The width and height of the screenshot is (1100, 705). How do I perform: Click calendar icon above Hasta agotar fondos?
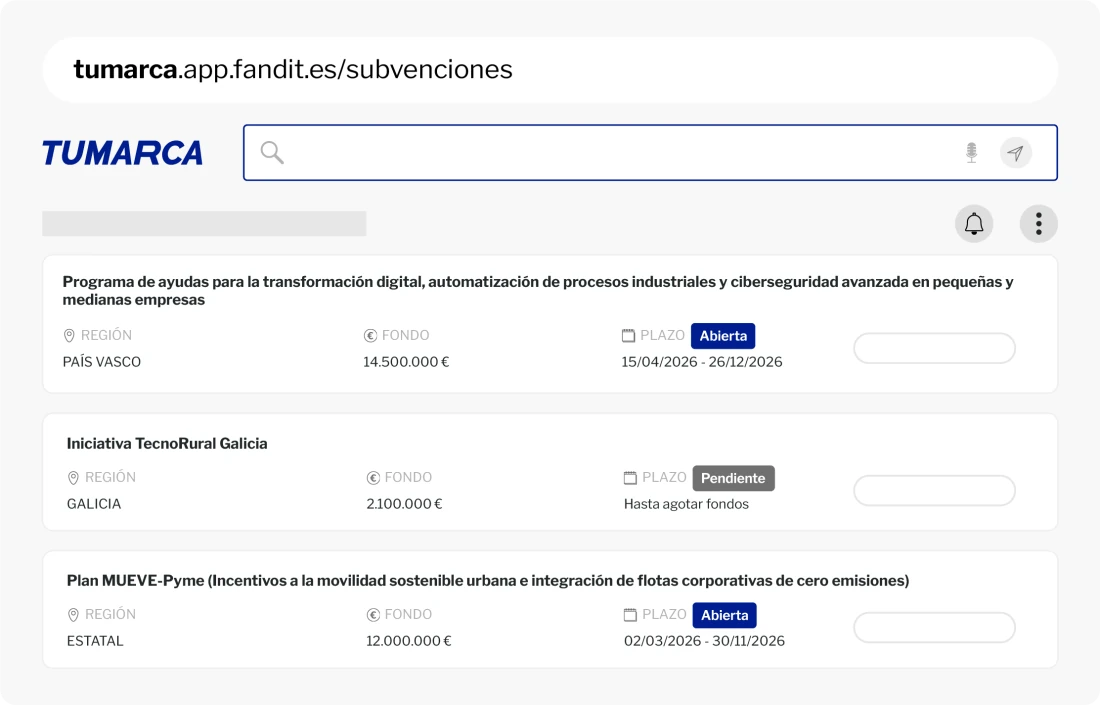(631, 478)
